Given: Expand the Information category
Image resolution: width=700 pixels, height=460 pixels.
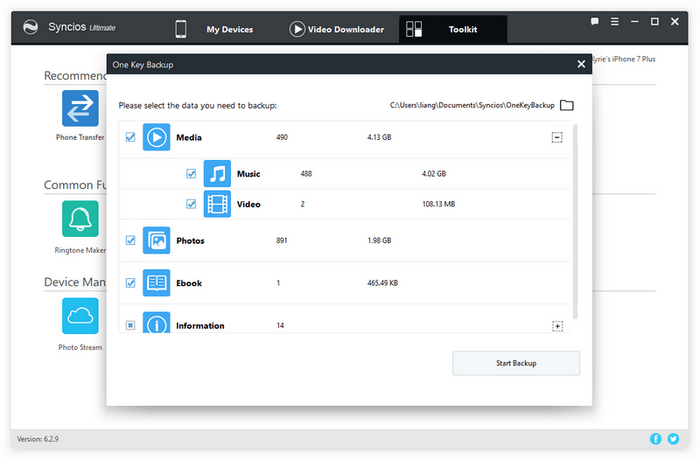Looking at the screenshot, I should 557,326.
